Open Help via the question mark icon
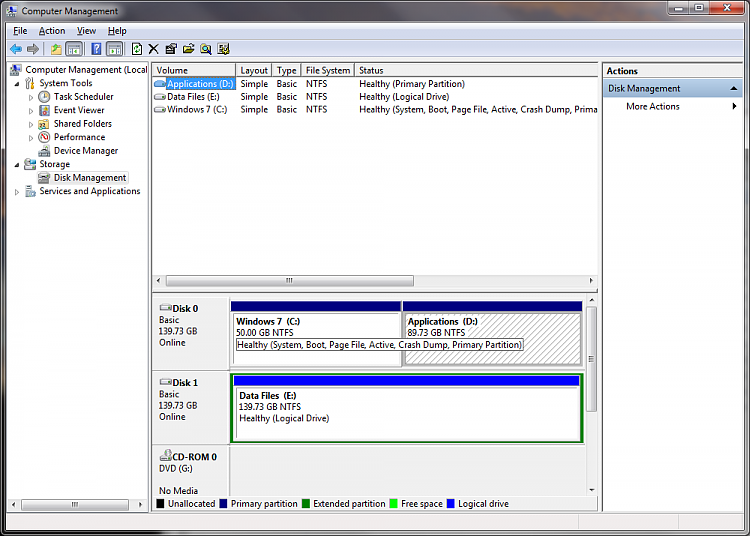The height and width of the screenshot is (536, 750). coord(96,49)
